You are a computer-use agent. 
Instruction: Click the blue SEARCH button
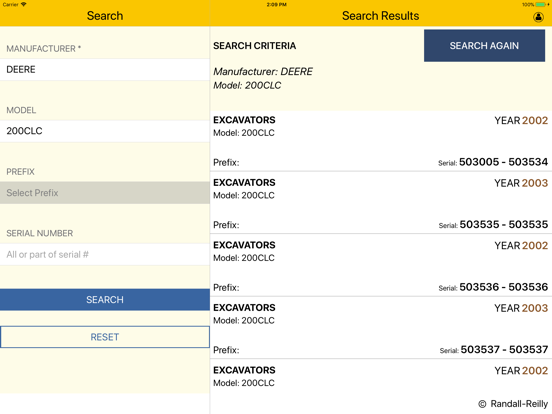pyautogui.click(x=105, y=300)
